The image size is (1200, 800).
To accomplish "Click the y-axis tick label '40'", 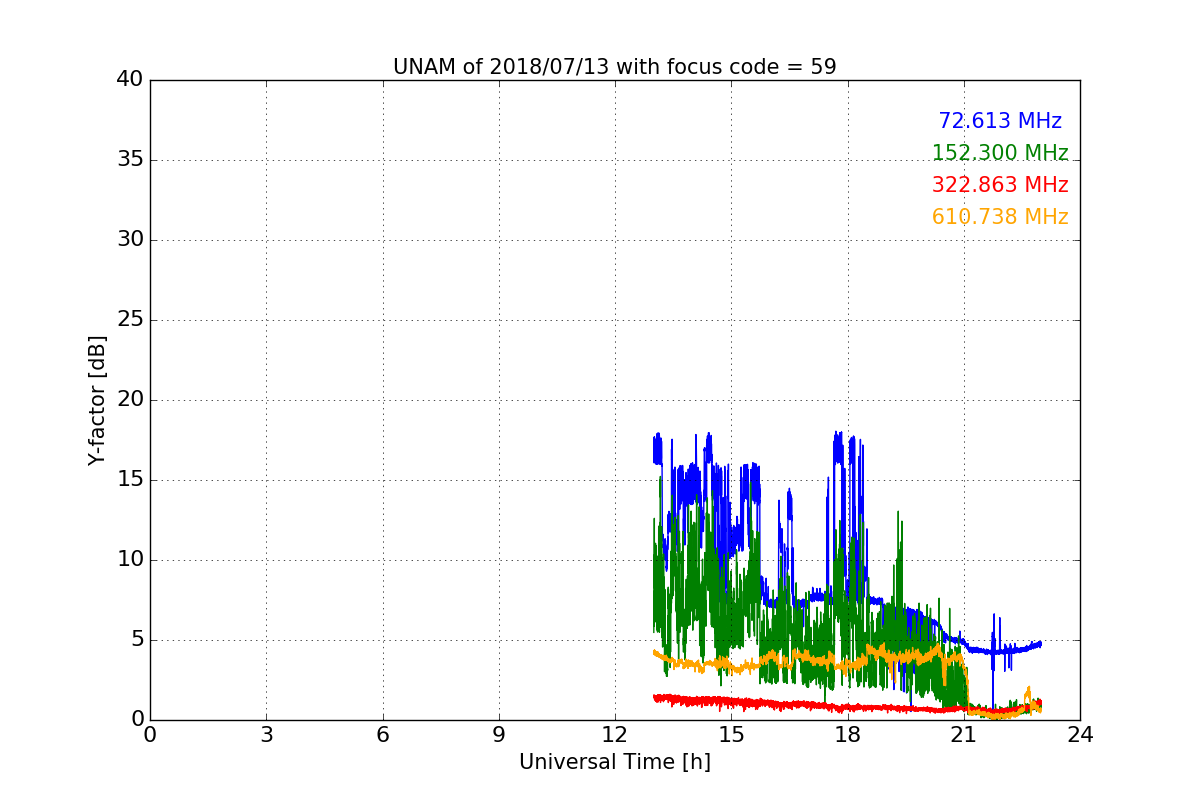I will [130, 80].
